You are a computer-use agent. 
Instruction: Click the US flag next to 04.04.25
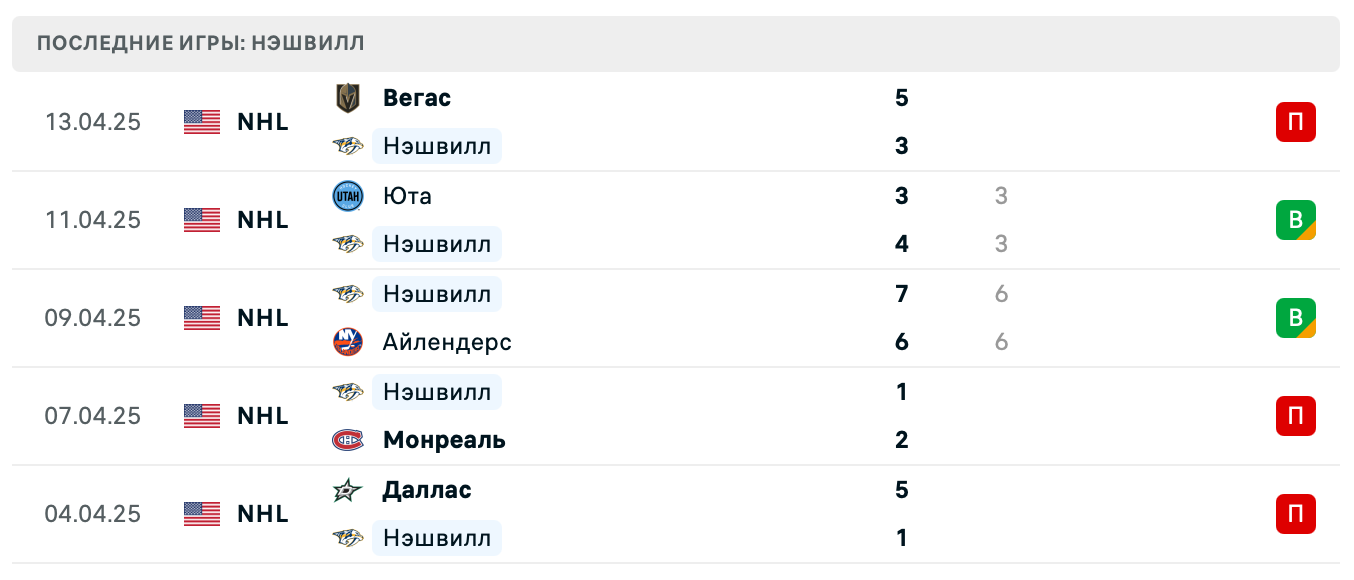click(x=201, y=514)
